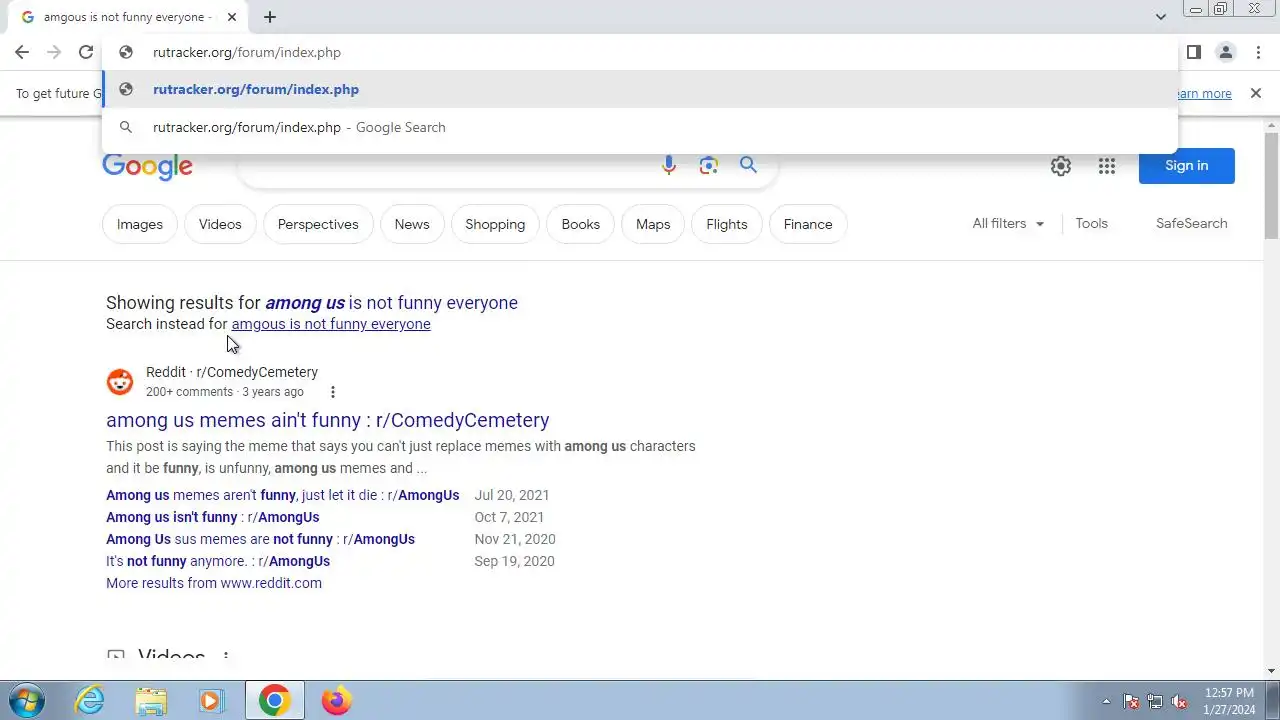Go back with the browser back arrow
The image size is (1280, 720).
point(22,52)
